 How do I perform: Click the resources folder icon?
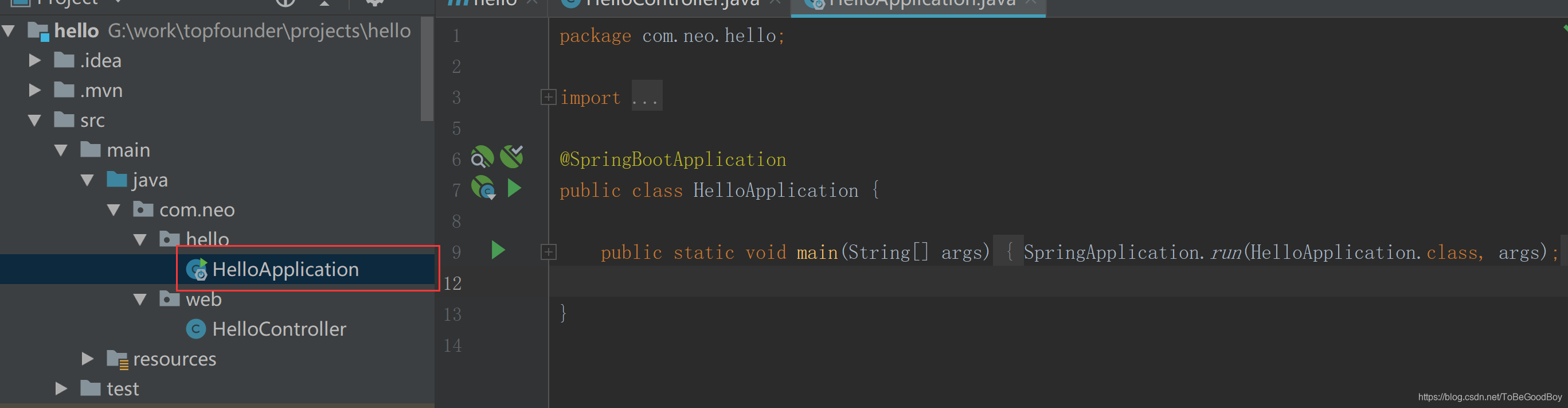(x=117, y=359)
